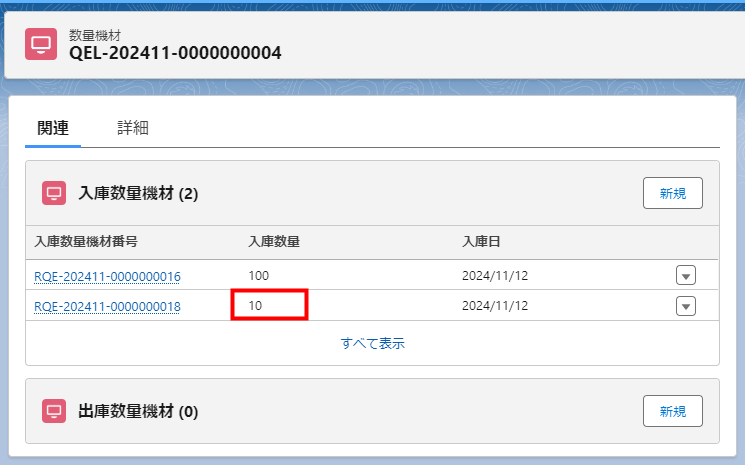Select the 入庫数量 cell showing 100
745x465 pixels.
[x=259, y=275]
